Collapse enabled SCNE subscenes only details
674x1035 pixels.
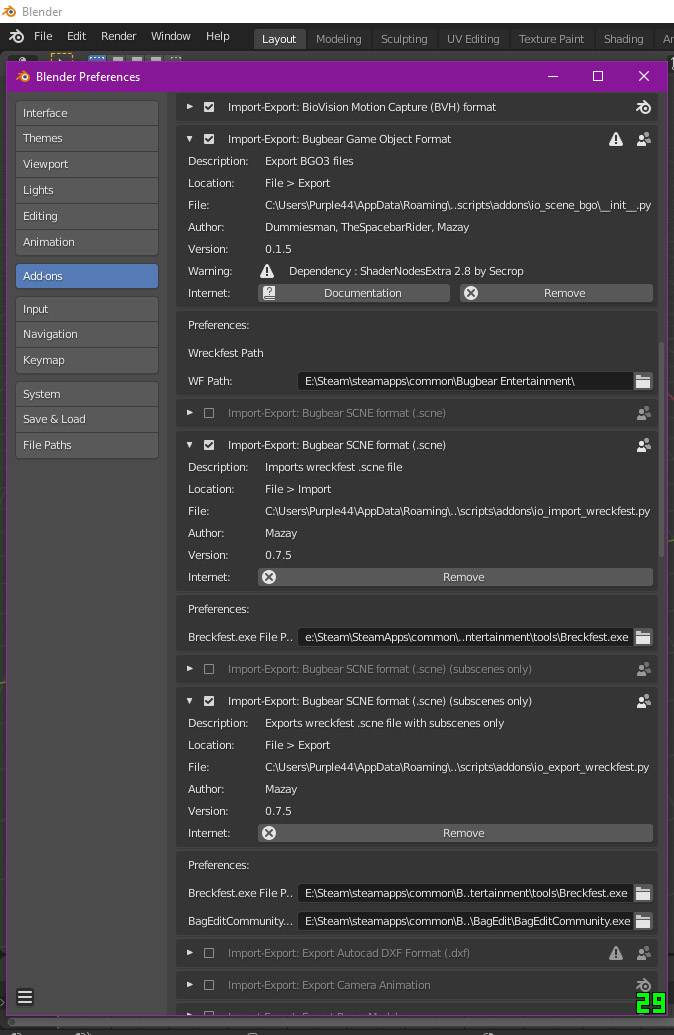189,702
